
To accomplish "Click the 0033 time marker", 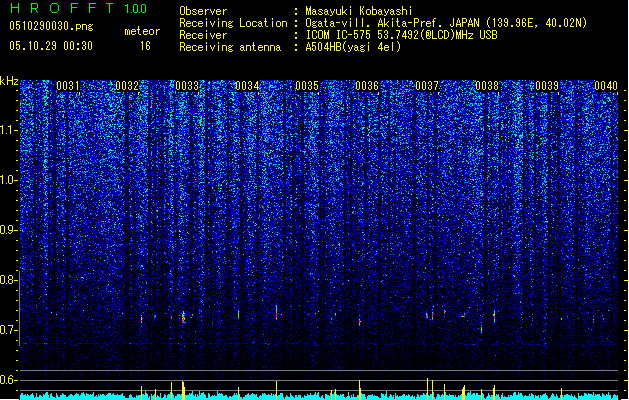I will click(187, 86).
